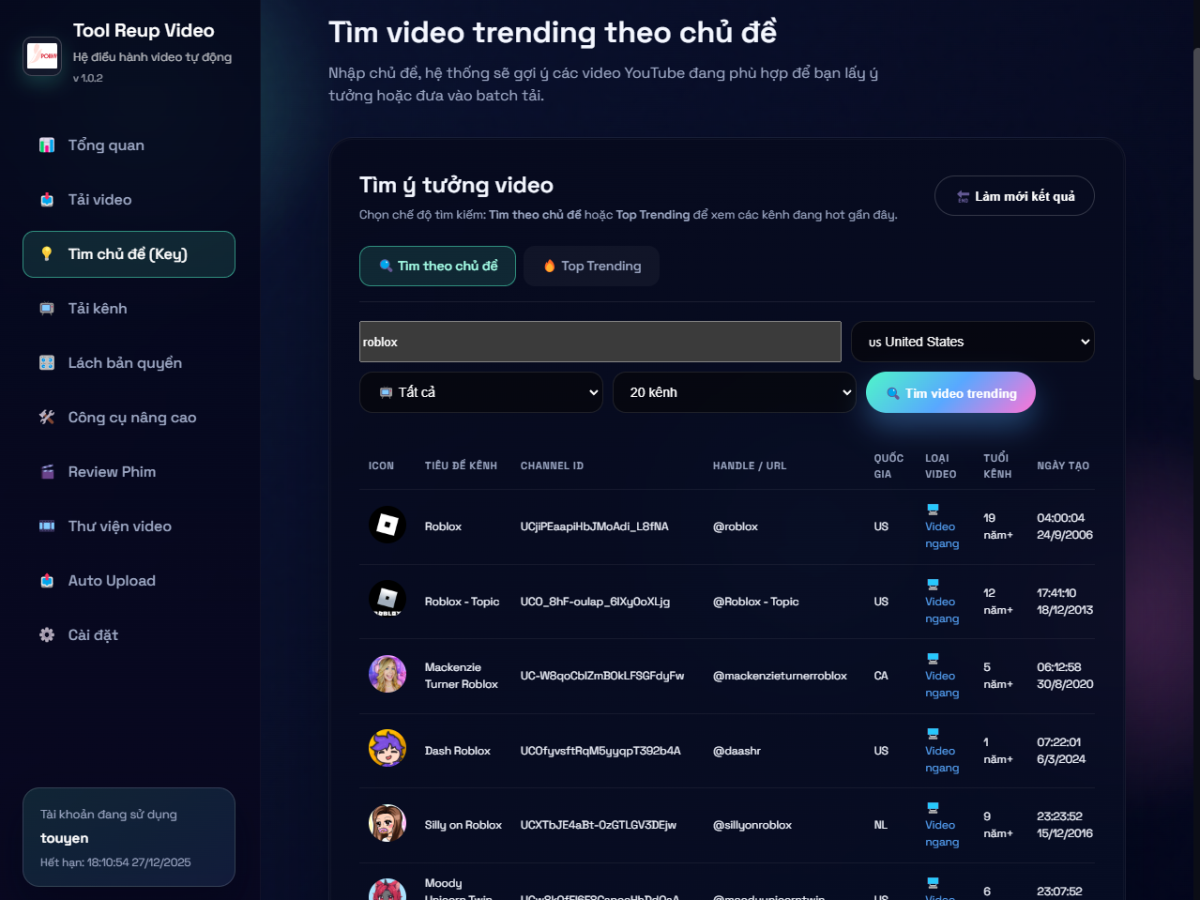Open Auto Upload page
1200x900 pixels.
[111, 581]
